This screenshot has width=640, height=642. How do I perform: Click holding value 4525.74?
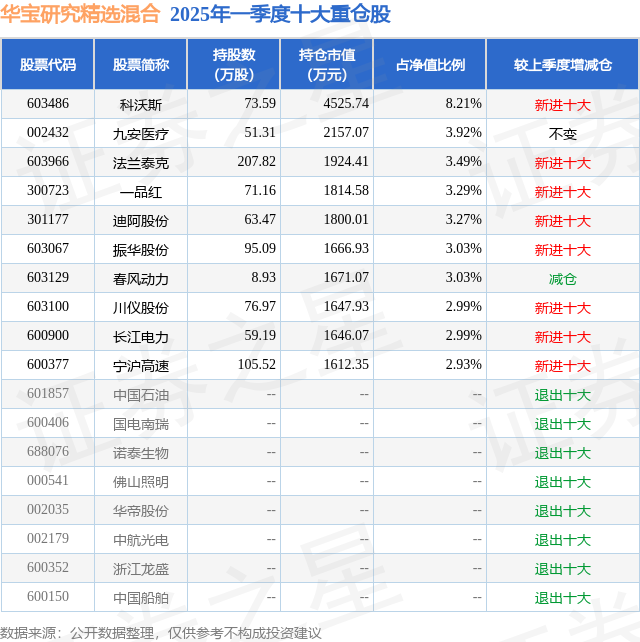pyautogui.click(x=346, y=104)
